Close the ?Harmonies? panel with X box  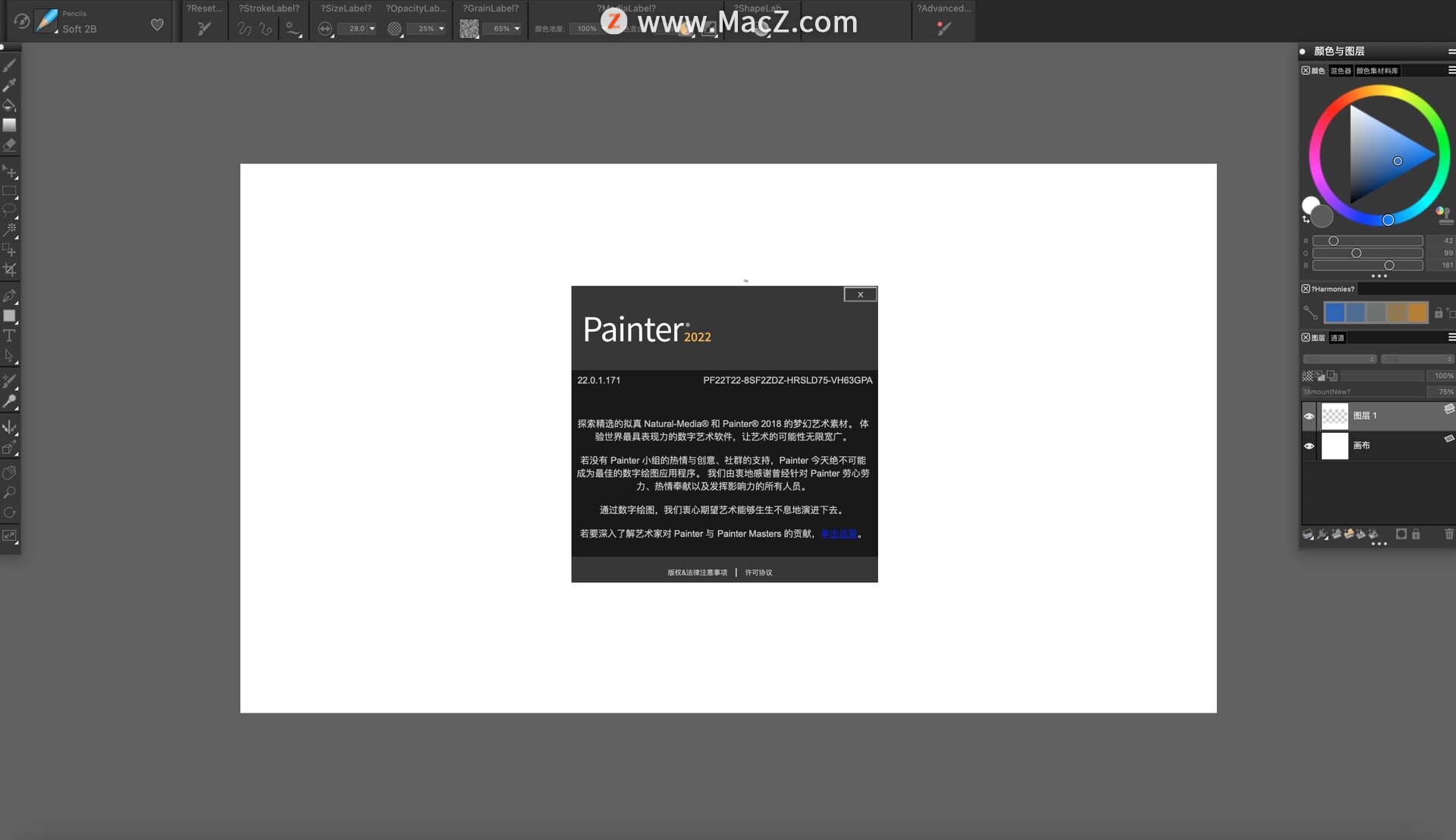(1306, 289)
